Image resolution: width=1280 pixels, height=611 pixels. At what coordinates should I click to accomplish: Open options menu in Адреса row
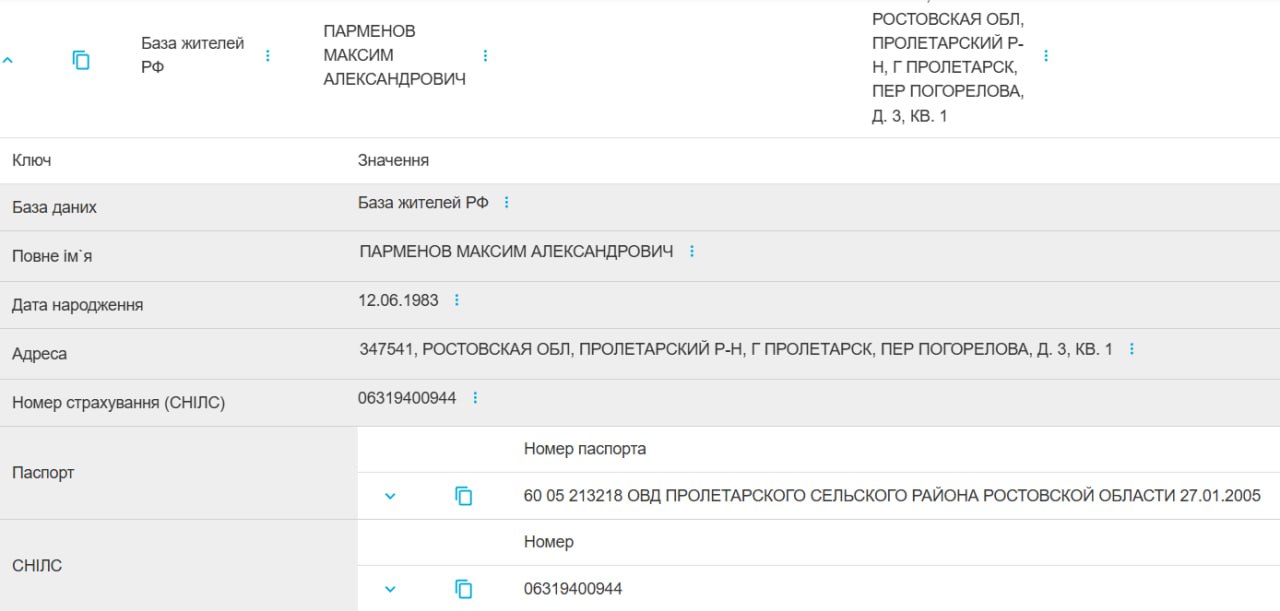click(1132, 349)
